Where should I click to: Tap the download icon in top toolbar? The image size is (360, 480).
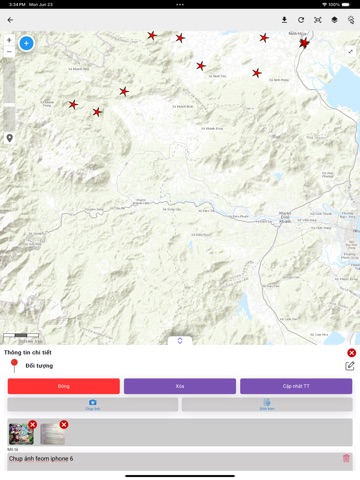[284, 20]
